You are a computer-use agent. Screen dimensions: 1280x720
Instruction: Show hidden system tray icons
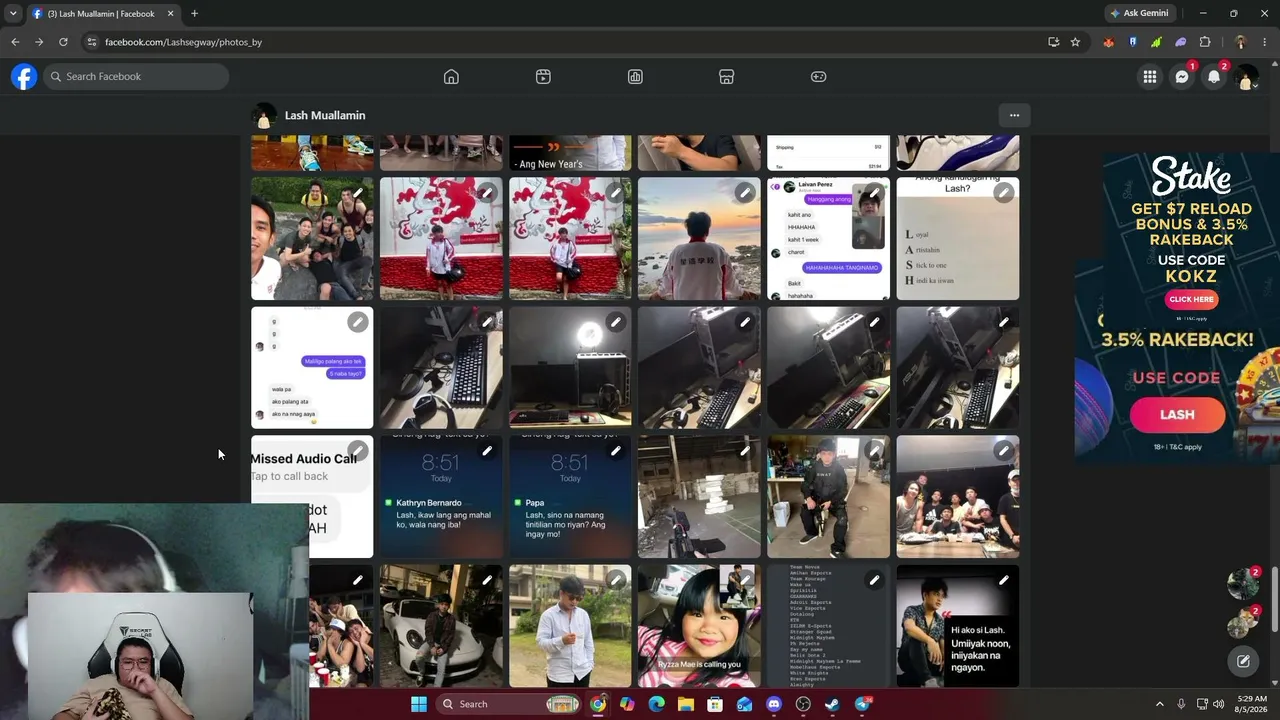[x=1160, y=704]
